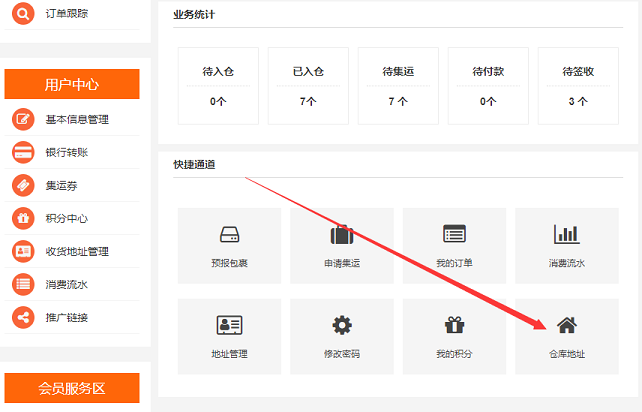Open the 修改密码 gear shortcut

coord(342,336)
